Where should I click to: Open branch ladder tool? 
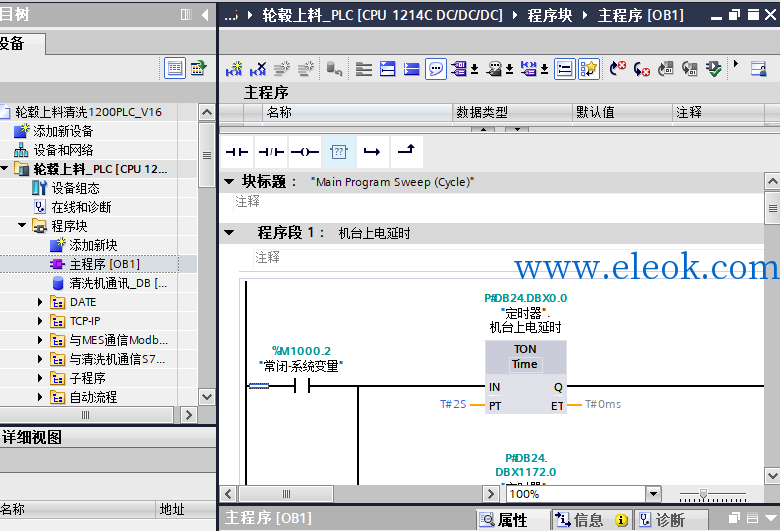[372, 152]
